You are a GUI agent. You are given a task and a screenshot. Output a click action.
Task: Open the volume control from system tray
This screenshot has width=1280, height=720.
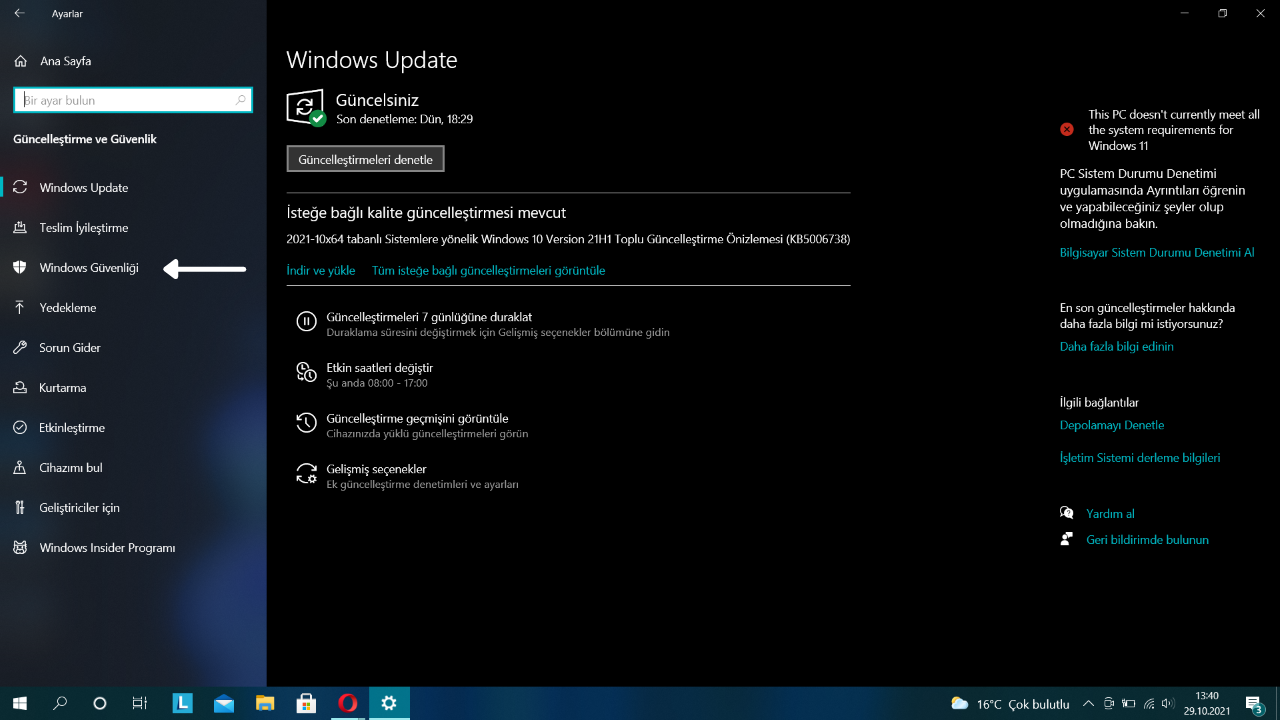[x=1168, y=703]
